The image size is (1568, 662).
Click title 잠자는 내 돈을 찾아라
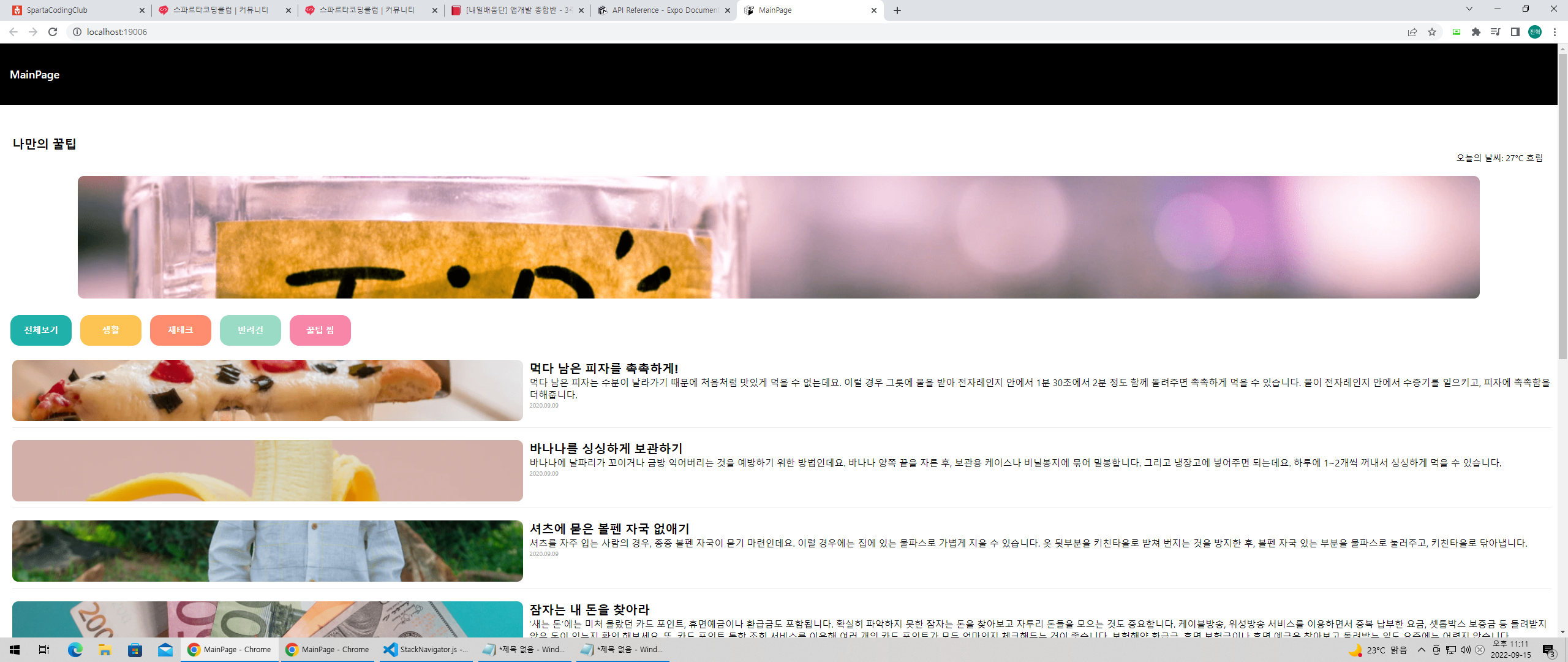(x=590, y=610)
